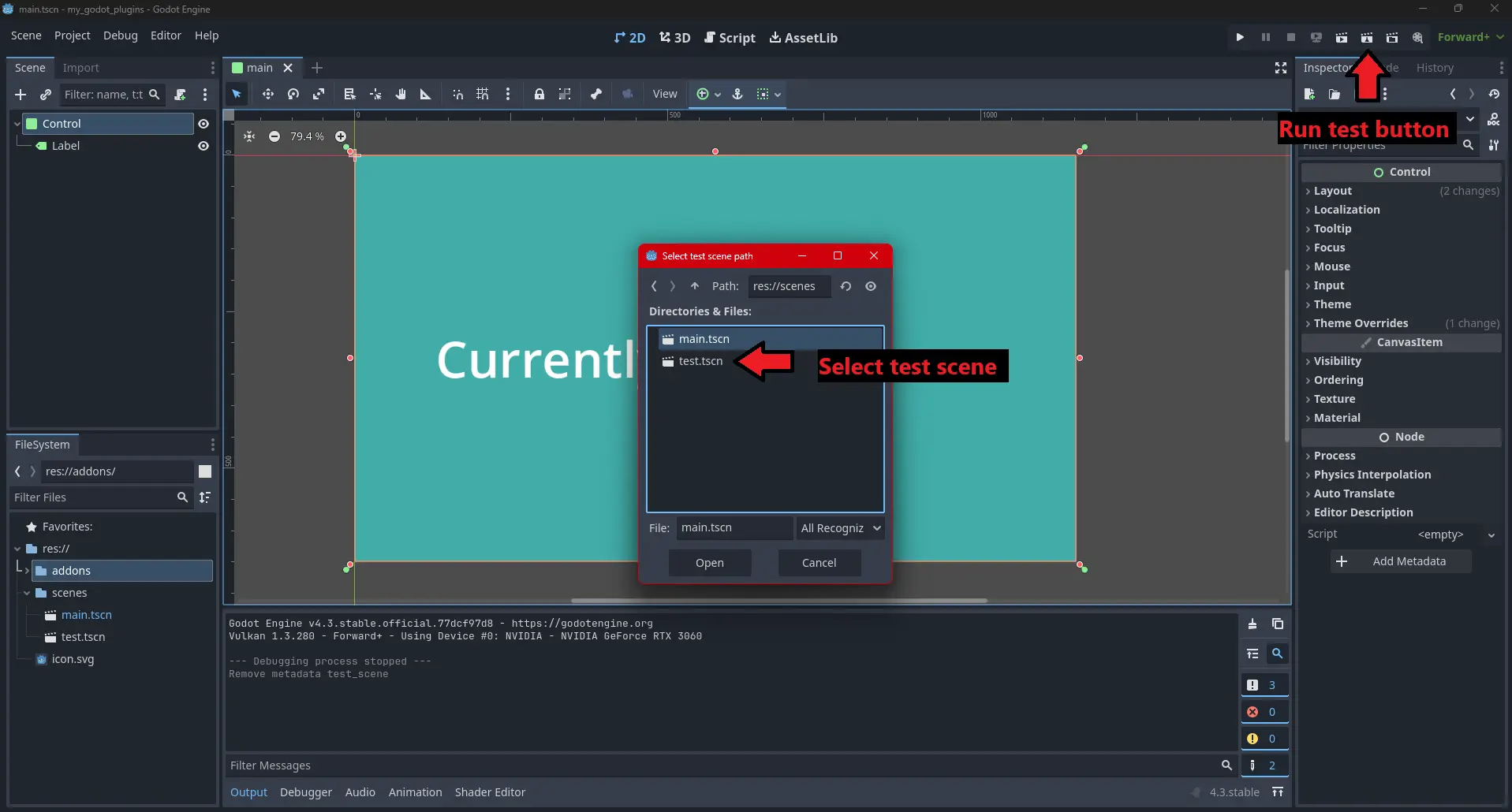This screenshot has width=1512, height=812.
Task: Click the File name input field
Action: [734, 528]
